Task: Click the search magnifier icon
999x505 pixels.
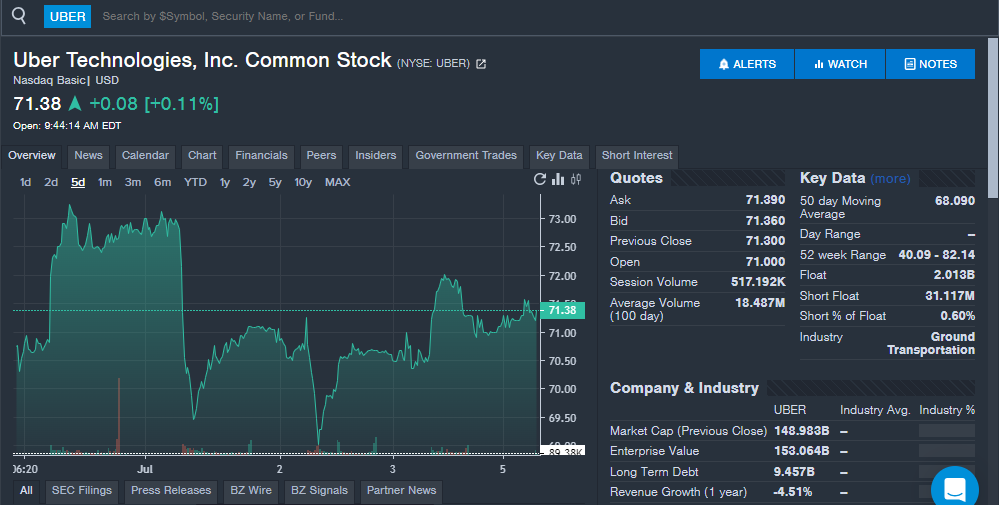Action: coord(19,16)
